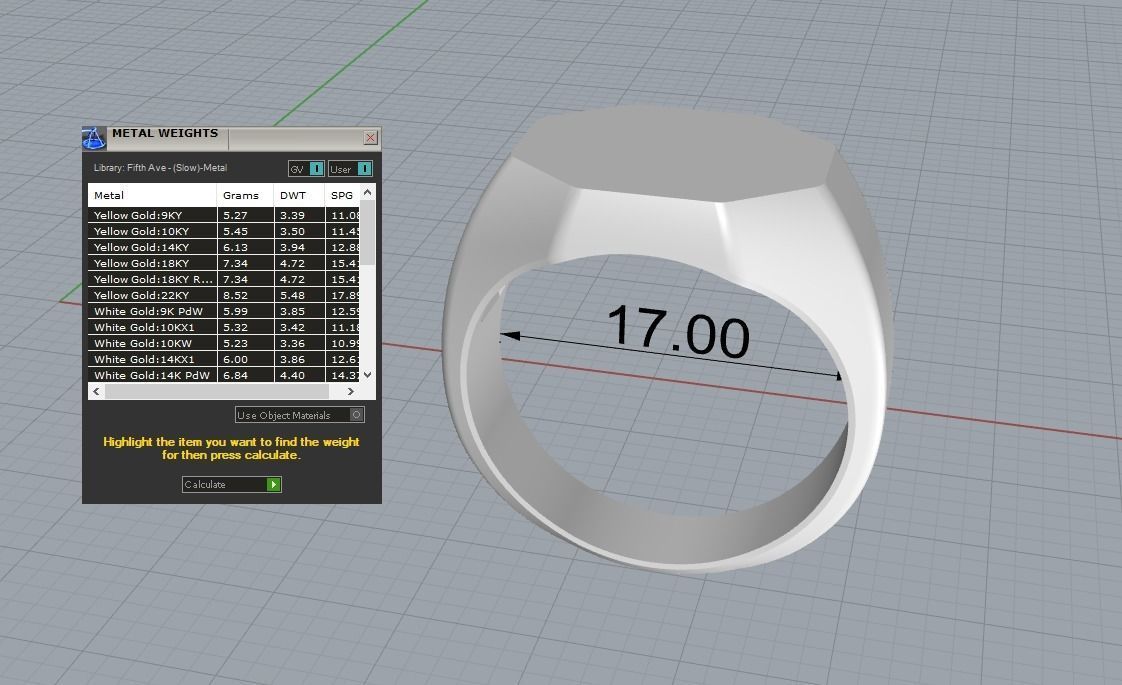Sort by the Metal column header
This screenshot has height=685, width=1122.
152,195
